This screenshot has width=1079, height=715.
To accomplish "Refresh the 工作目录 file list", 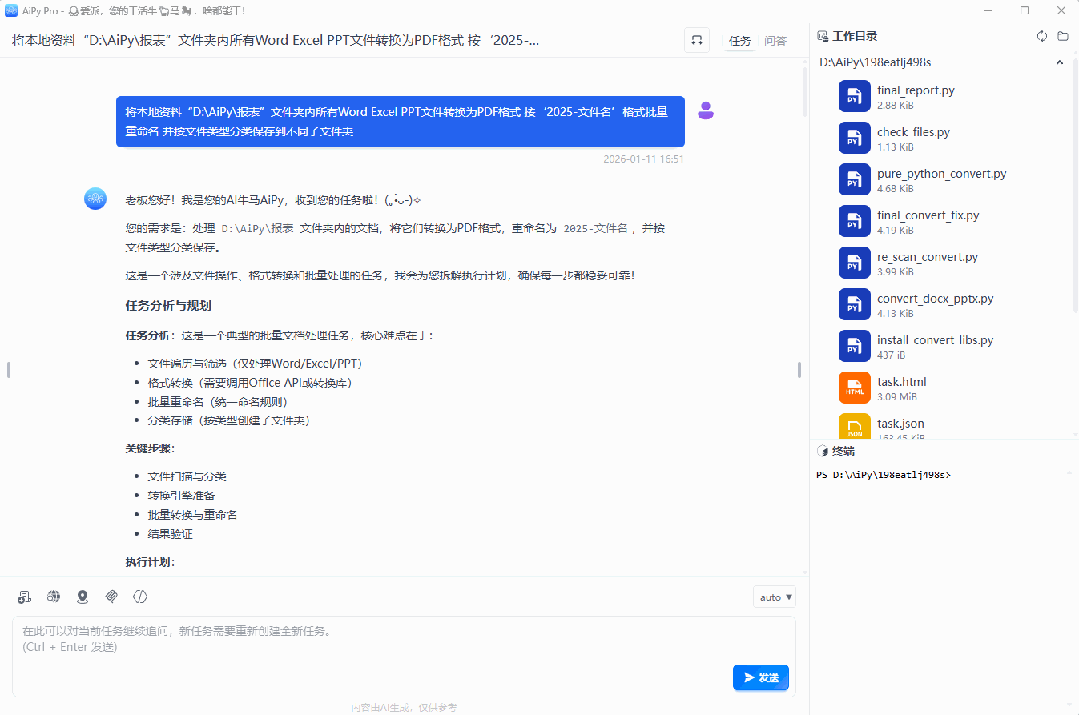I will point(1042,36).
